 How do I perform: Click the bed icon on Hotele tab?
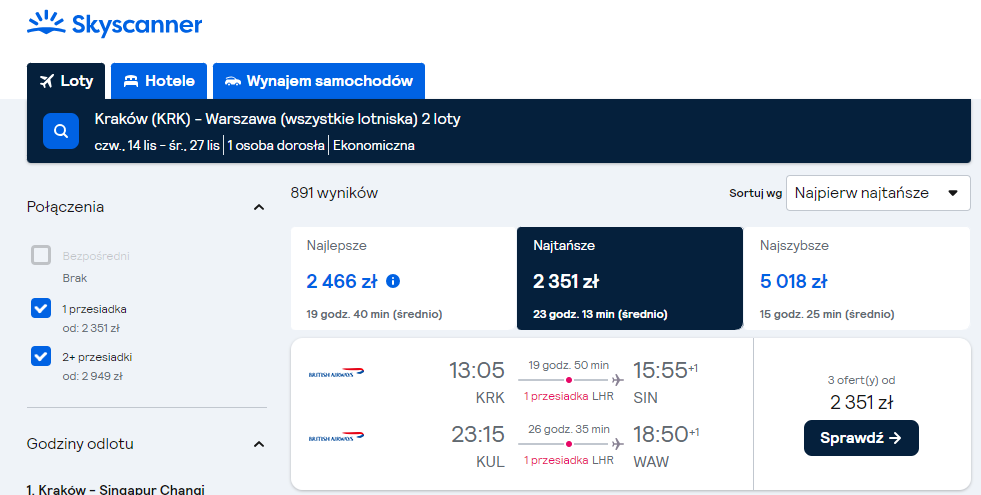131,81
